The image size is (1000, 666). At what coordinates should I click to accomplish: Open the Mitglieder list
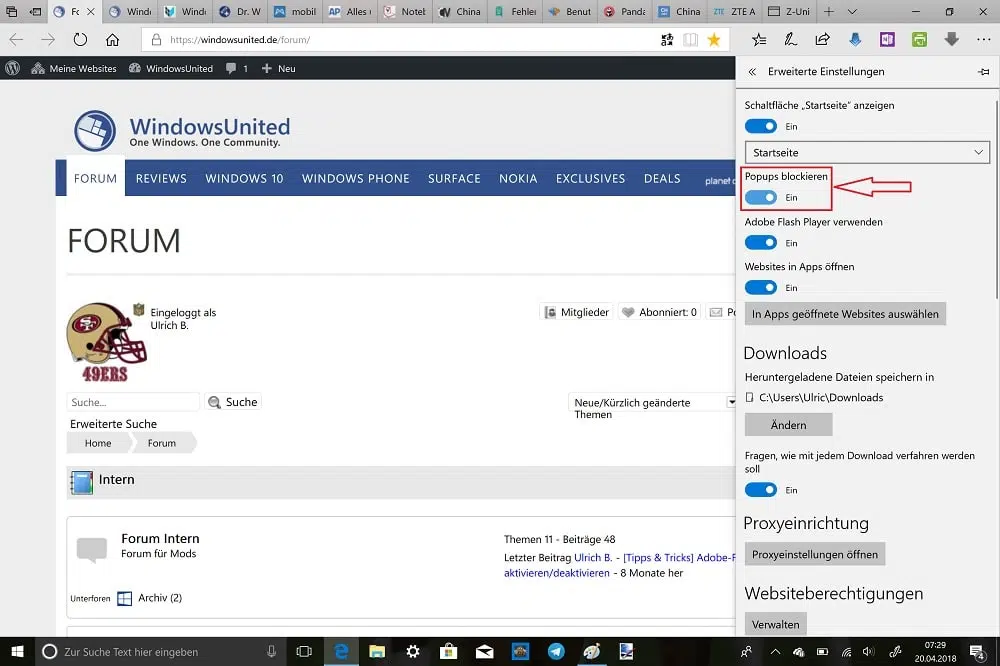tap(577, 312)
